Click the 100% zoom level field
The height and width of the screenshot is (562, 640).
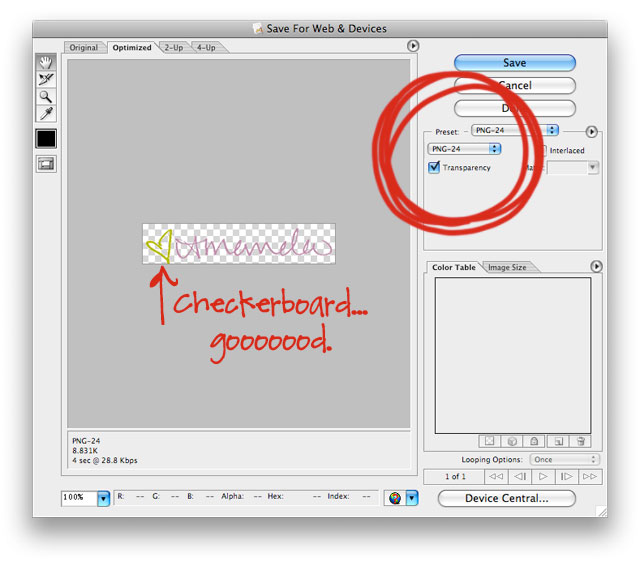(79, 498)
